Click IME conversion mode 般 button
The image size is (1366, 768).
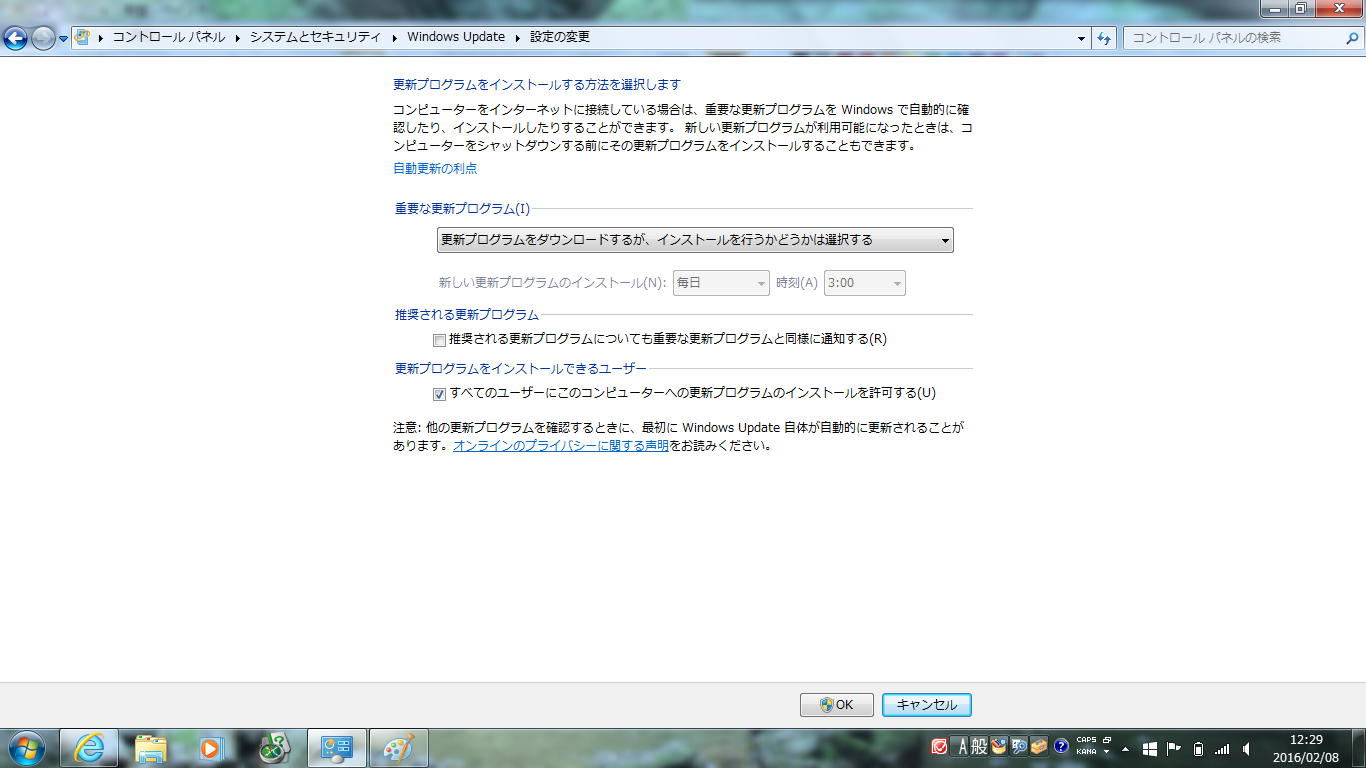point(979,747)
